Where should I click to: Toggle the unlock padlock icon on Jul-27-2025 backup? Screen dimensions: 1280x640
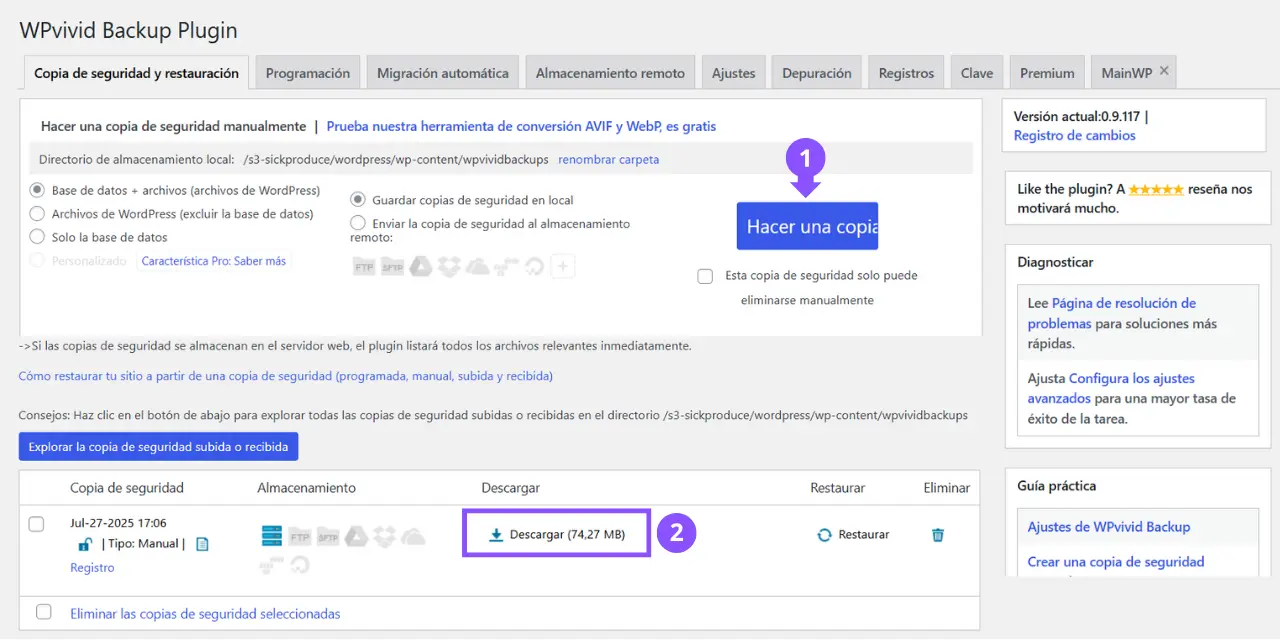click(86, 544)
